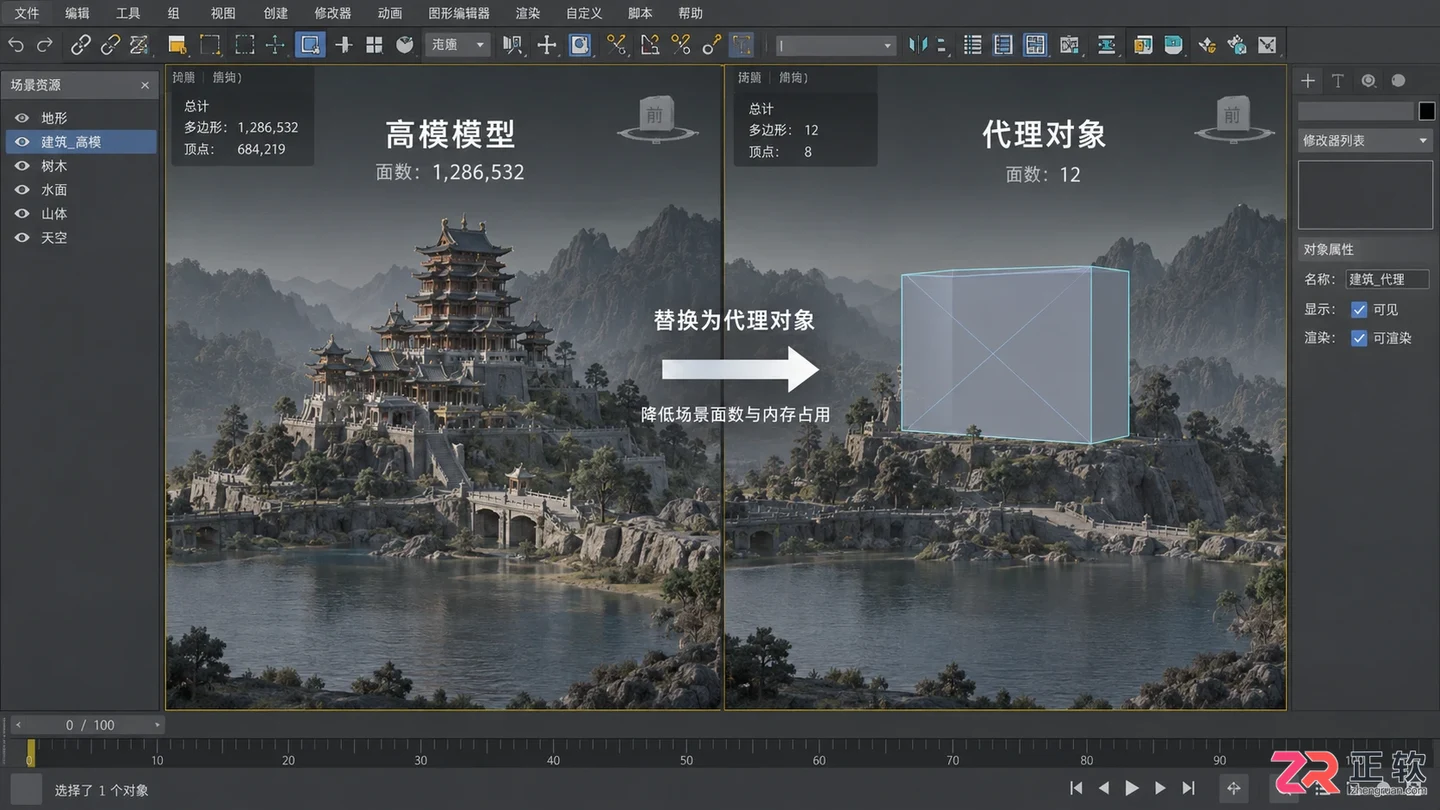The width and height of the screenshot is (1440, 810).
Task: Open the 脚本 menu
Action: tap(640, 13)
